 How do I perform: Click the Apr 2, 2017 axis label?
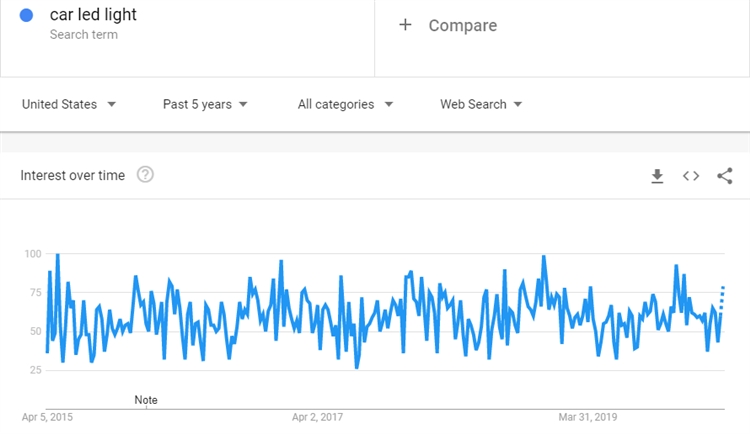point(318,416)
